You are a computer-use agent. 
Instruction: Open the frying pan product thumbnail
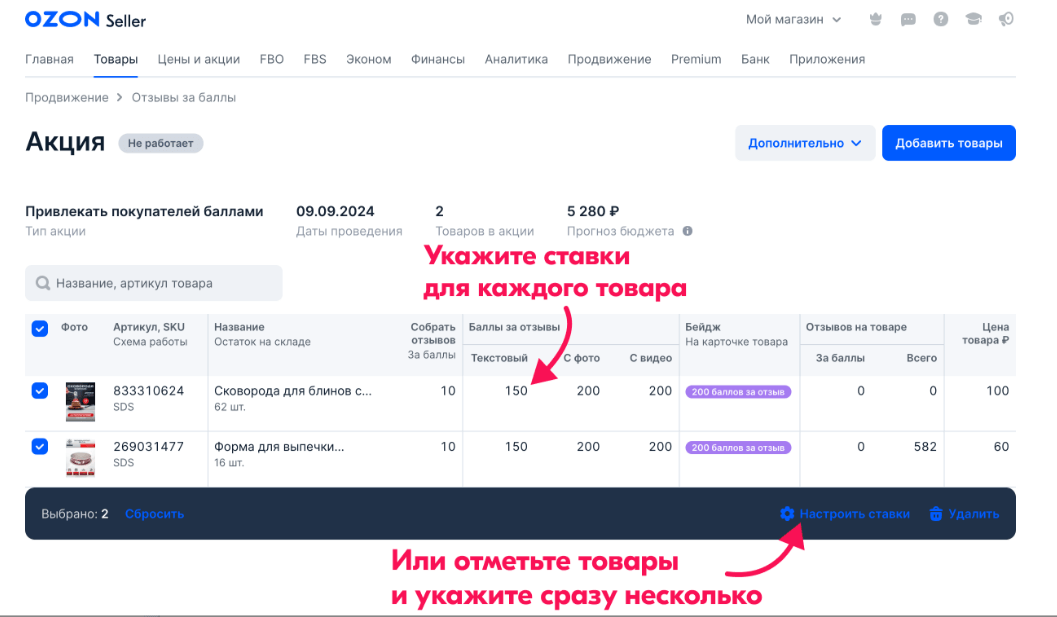pos(80,399)
